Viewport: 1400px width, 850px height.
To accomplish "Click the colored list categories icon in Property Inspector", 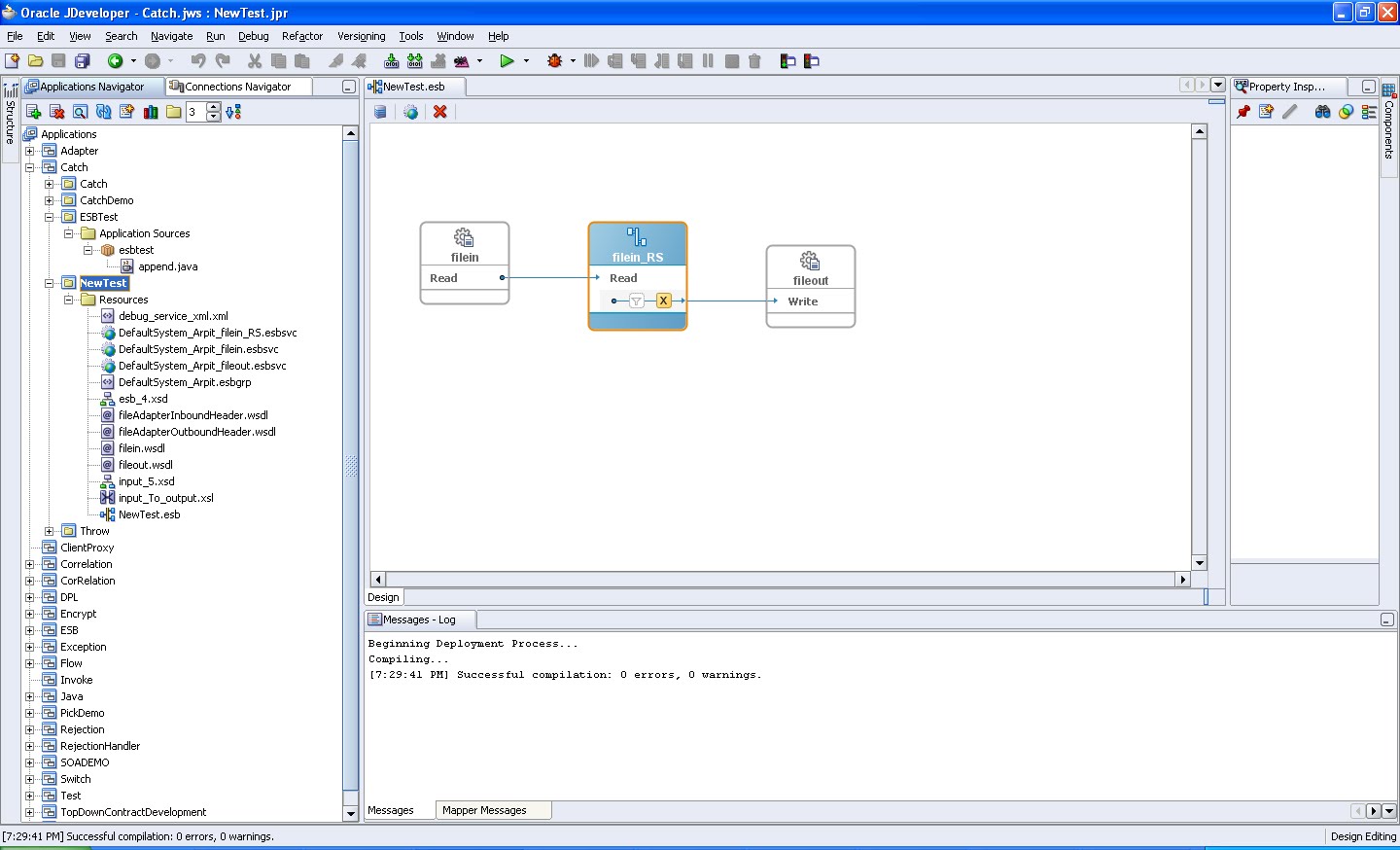I will tap(1369, 112).
